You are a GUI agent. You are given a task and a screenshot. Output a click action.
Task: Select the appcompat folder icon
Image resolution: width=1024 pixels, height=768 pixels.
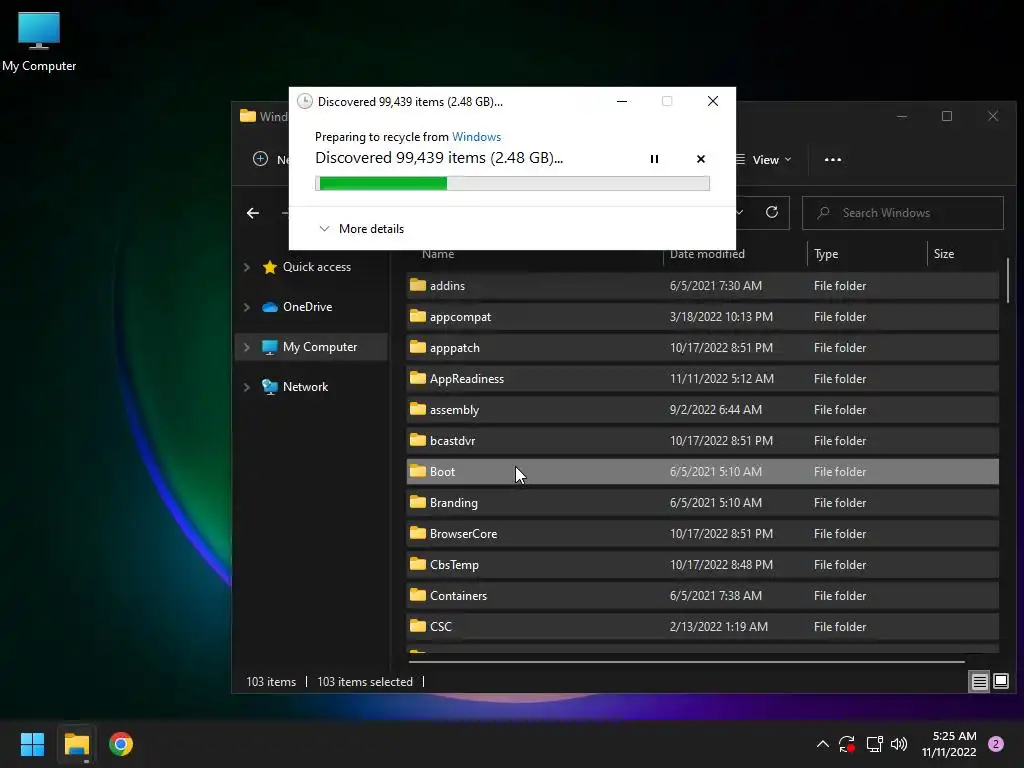418,317
